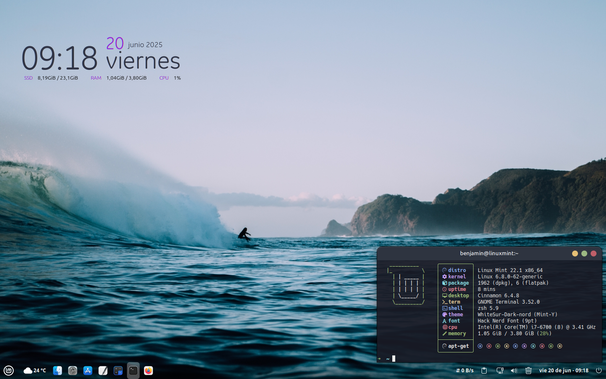Launch the blue App Store-style software manager
The width and height of the screenshot is (606, 379).
[88, 371]
